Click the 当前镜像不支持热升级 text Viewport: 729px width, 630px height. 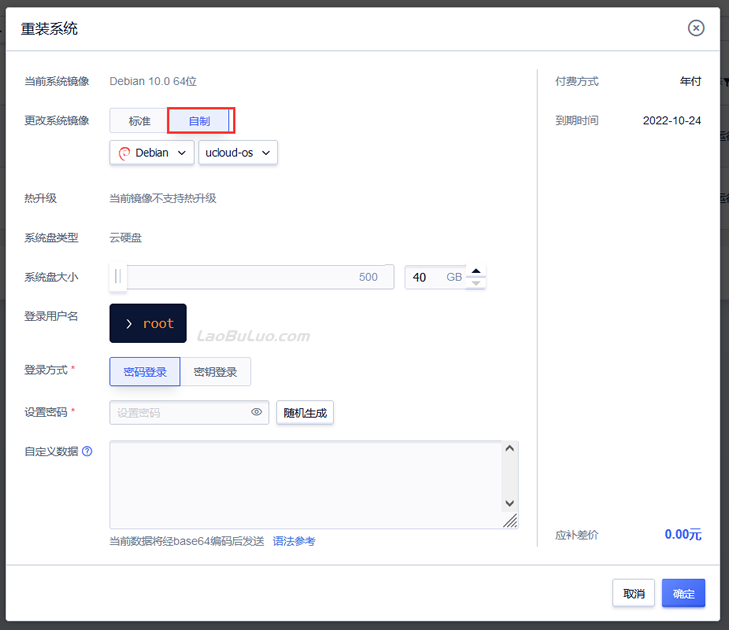click(x=163, y=199)
